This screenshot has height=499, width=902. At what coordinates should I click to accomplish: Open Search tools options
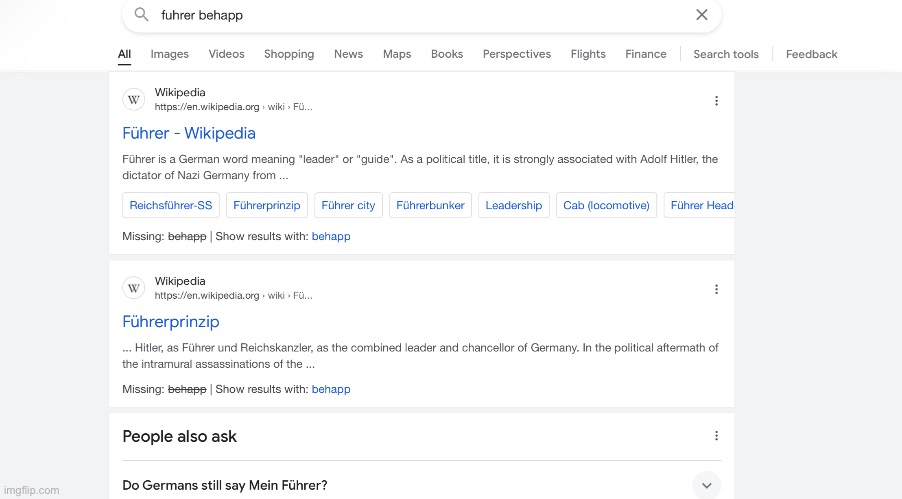click(x=725, y=54)
